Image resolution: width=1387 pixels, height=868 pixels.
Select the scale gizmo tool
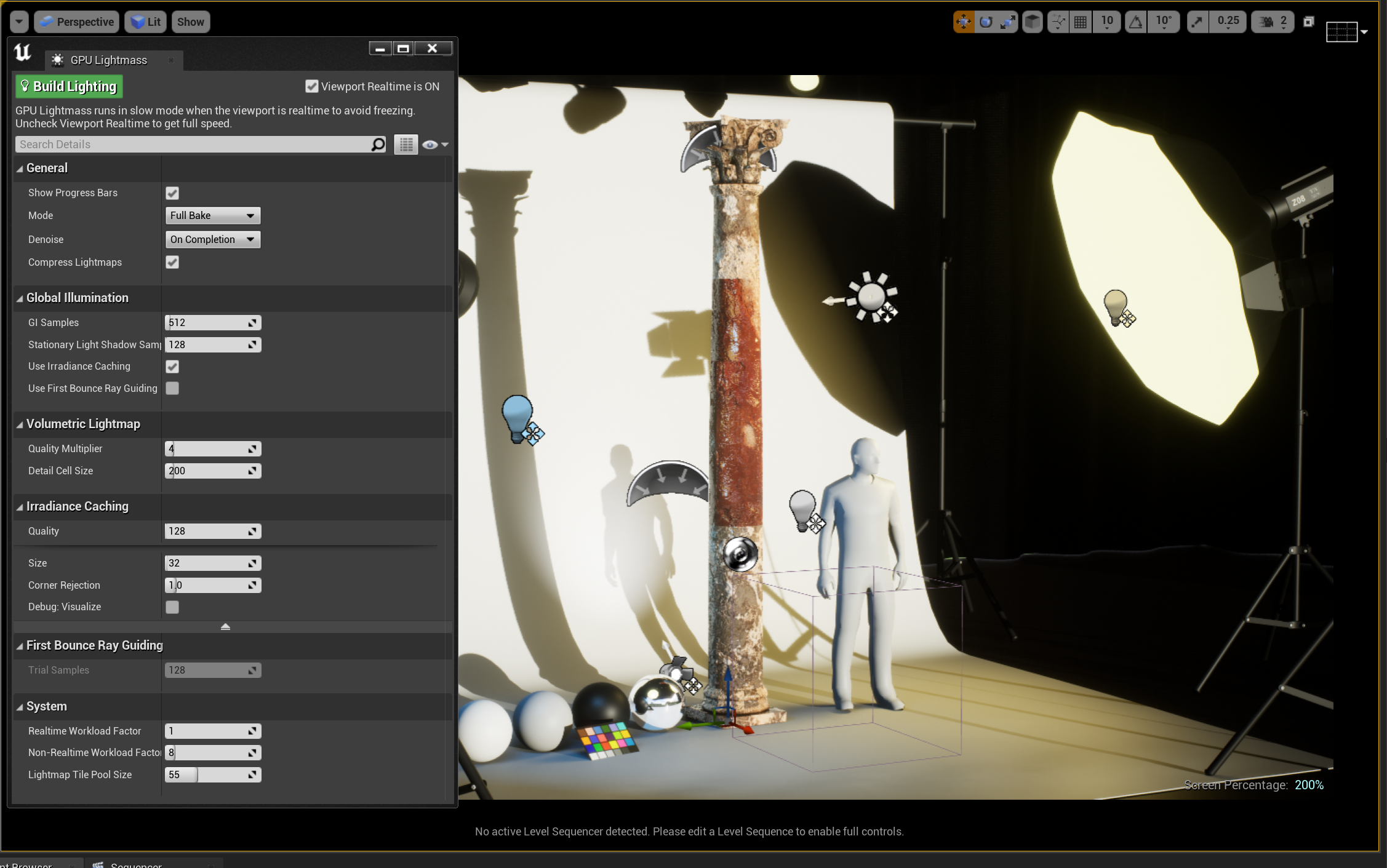pos(1008,22)
